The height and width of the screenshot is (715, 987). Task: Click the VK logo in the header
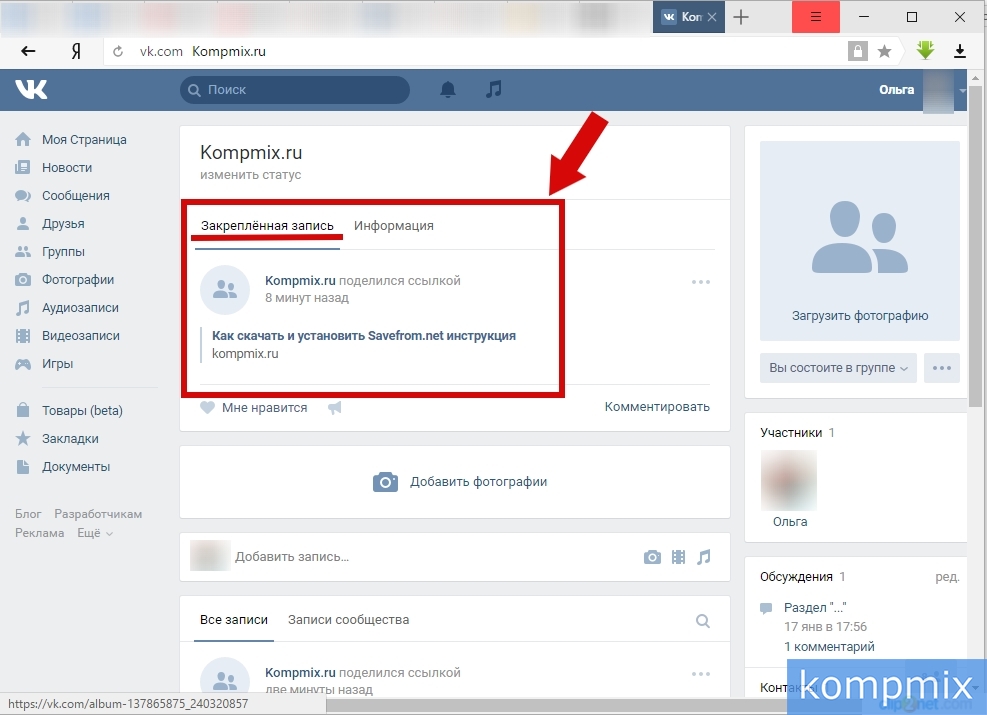(x=31, y=89)
